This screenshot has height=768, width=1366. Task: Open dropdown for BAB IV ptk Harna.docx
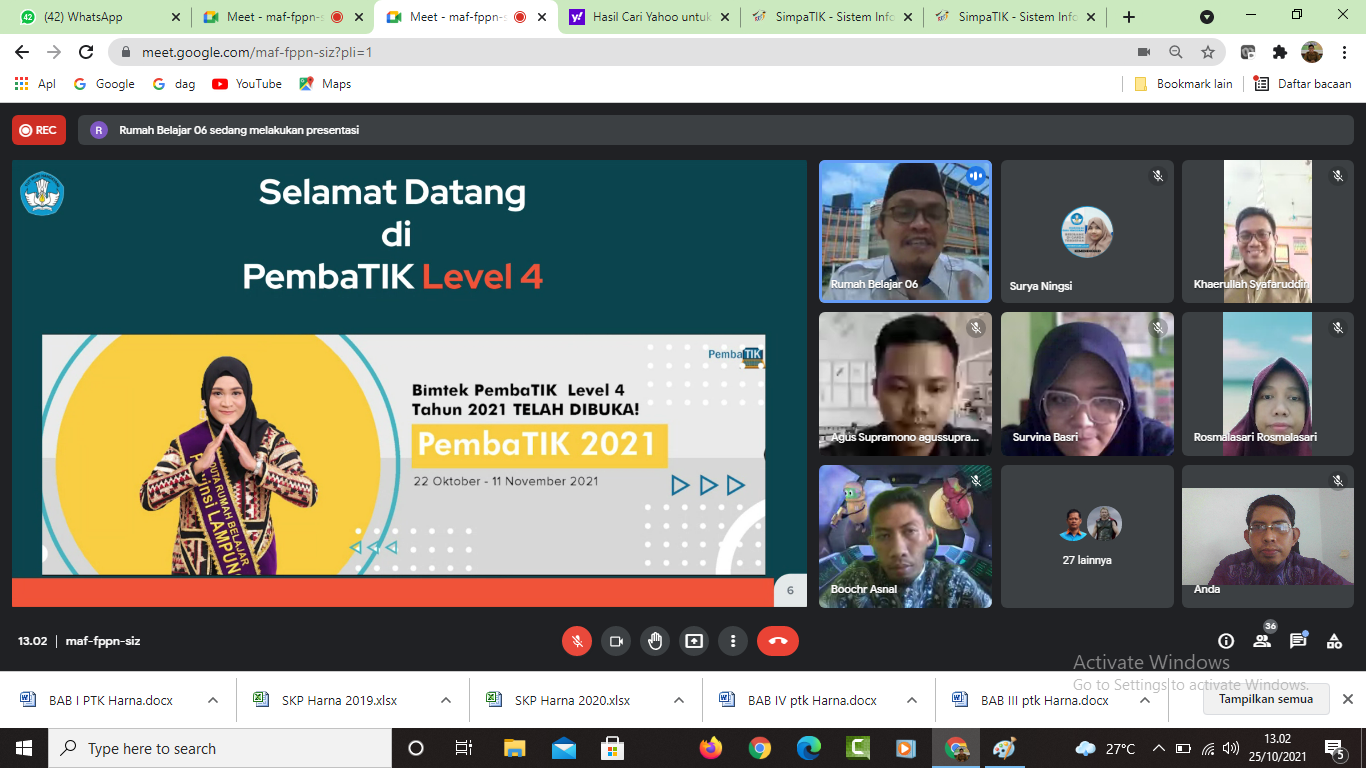click(911, 700)
